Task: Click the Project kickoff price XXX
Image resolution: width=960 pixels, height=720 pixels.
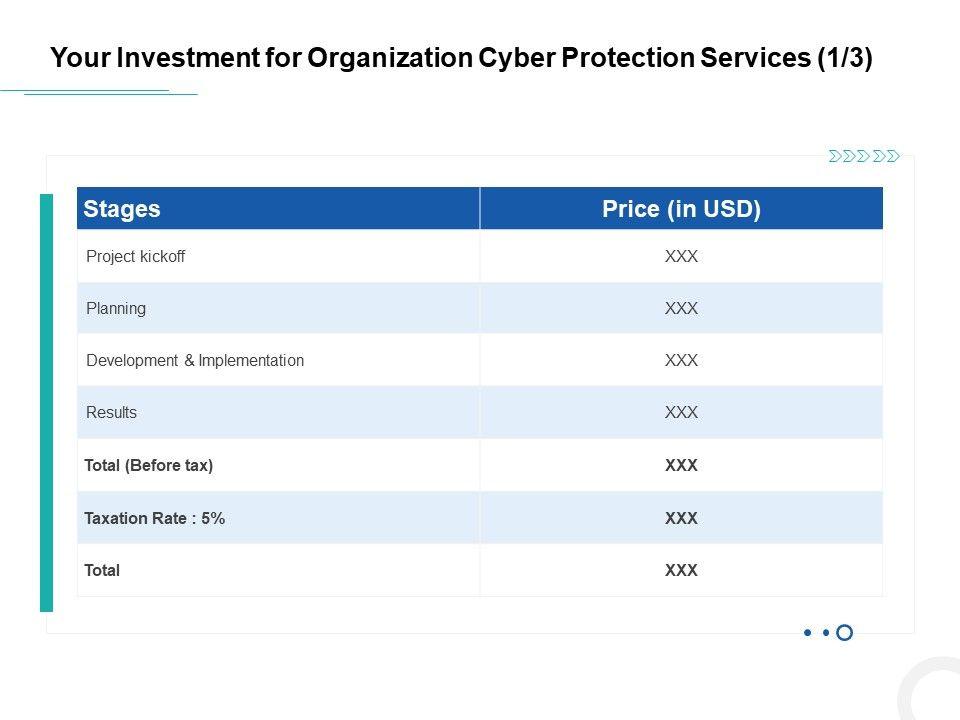Action: [x=681, y=256]
